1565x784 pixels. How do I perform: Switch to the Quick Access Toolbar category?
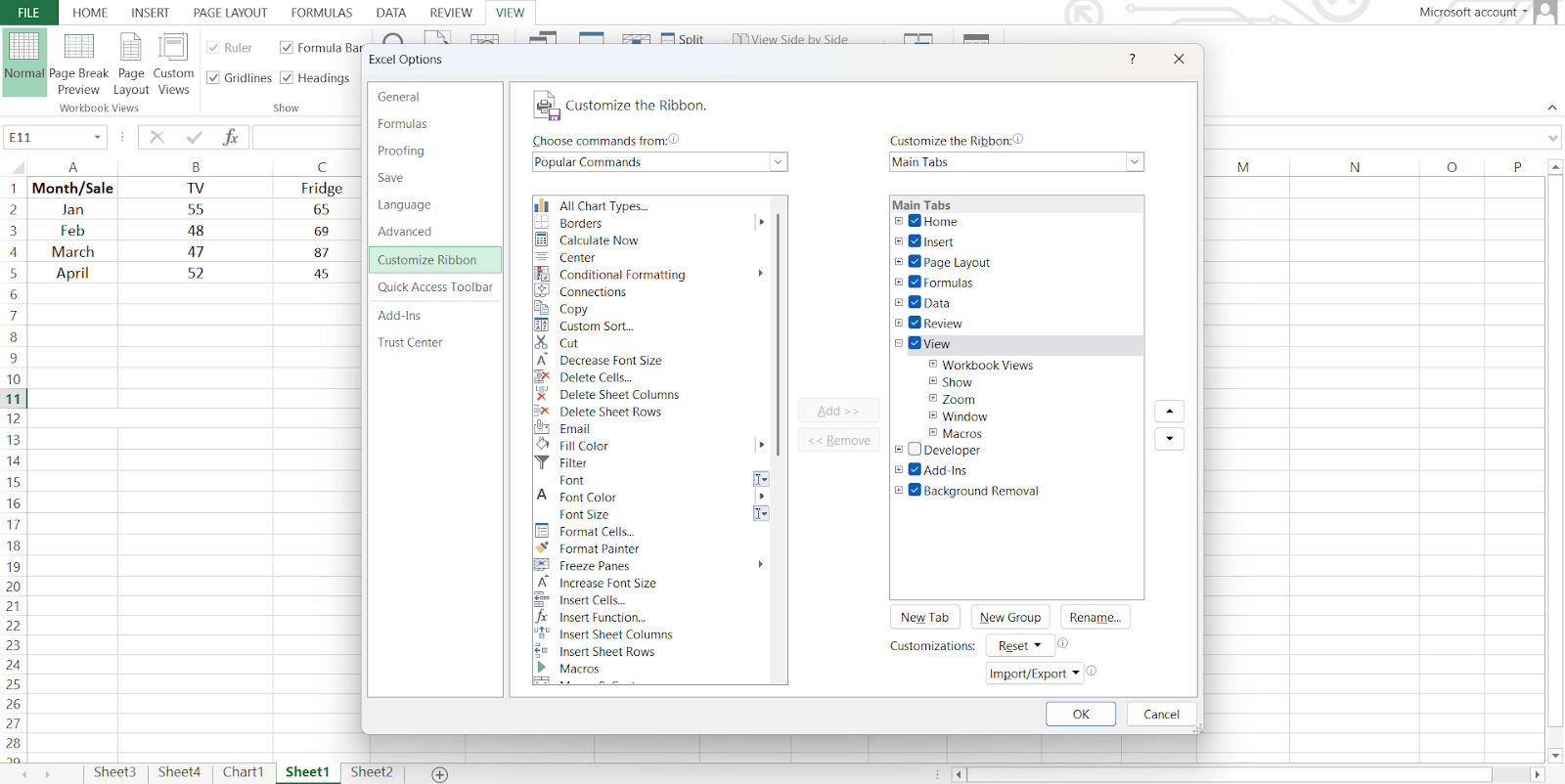[x=435, y=287]
